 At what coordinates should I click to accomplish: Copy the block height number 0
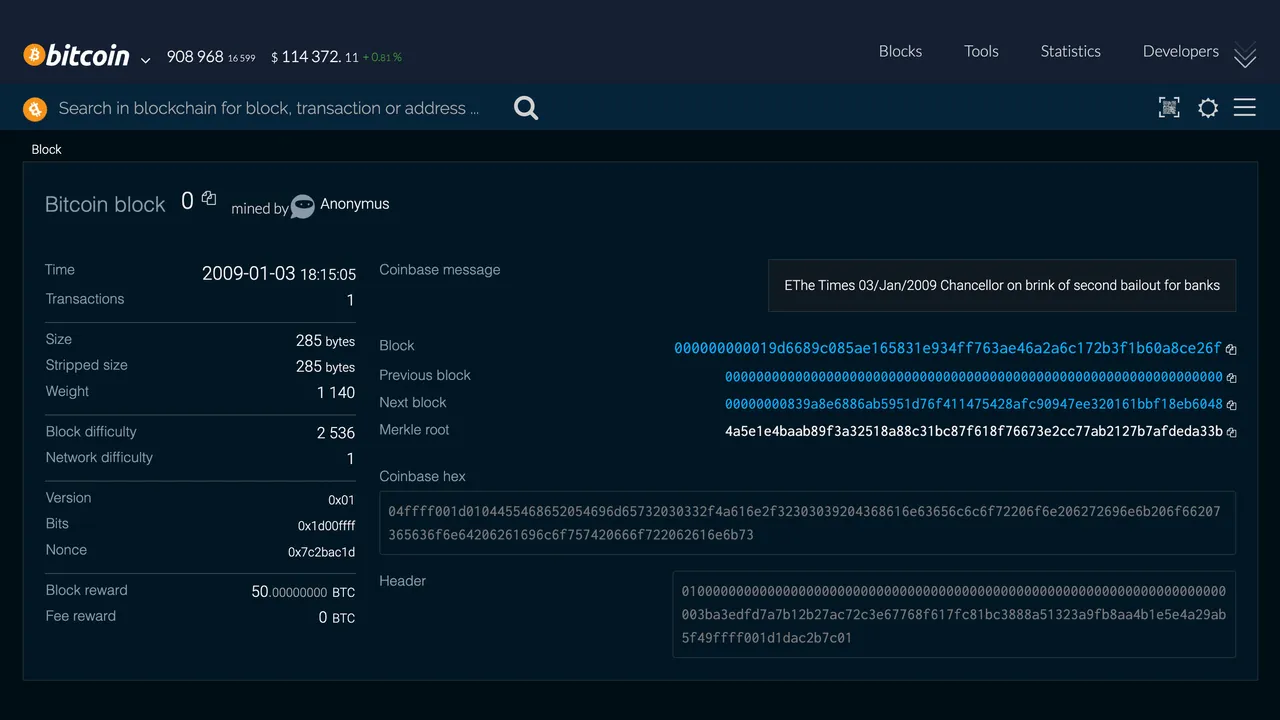[x=209, y=198]
